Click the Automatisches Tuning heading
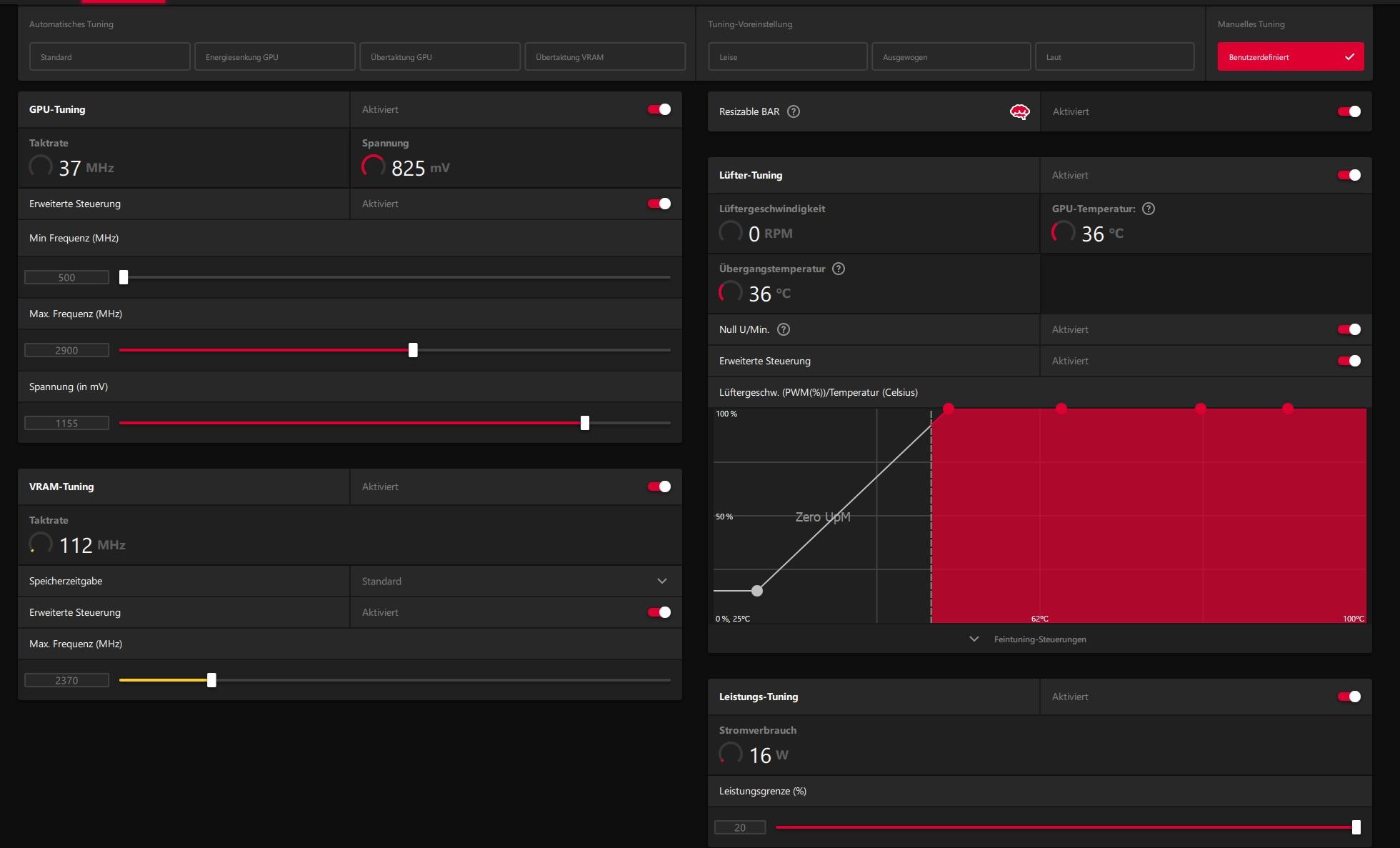Image resolution: width=1400 pixels, height=848 pixels. [x=71, y=24]
